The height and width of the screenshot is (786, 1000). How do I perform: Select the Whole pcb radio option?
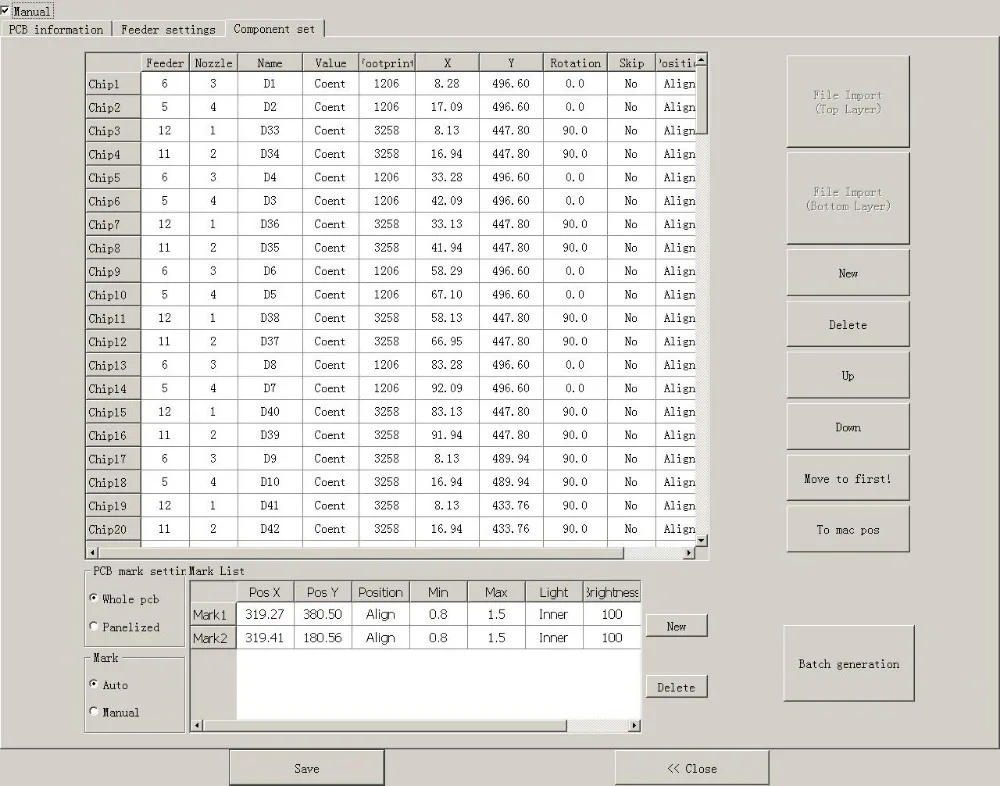(x=94, y=598)
